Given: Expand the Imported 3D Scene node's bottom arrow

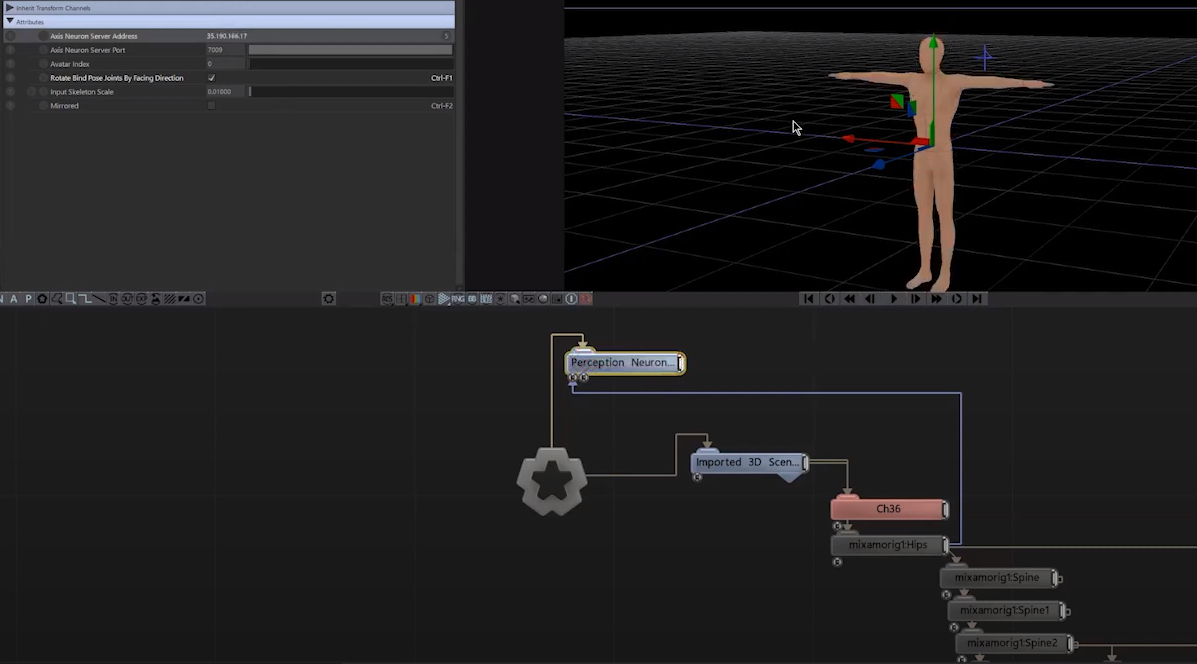Looking at the screenshot, I should [x=790, y=477].
